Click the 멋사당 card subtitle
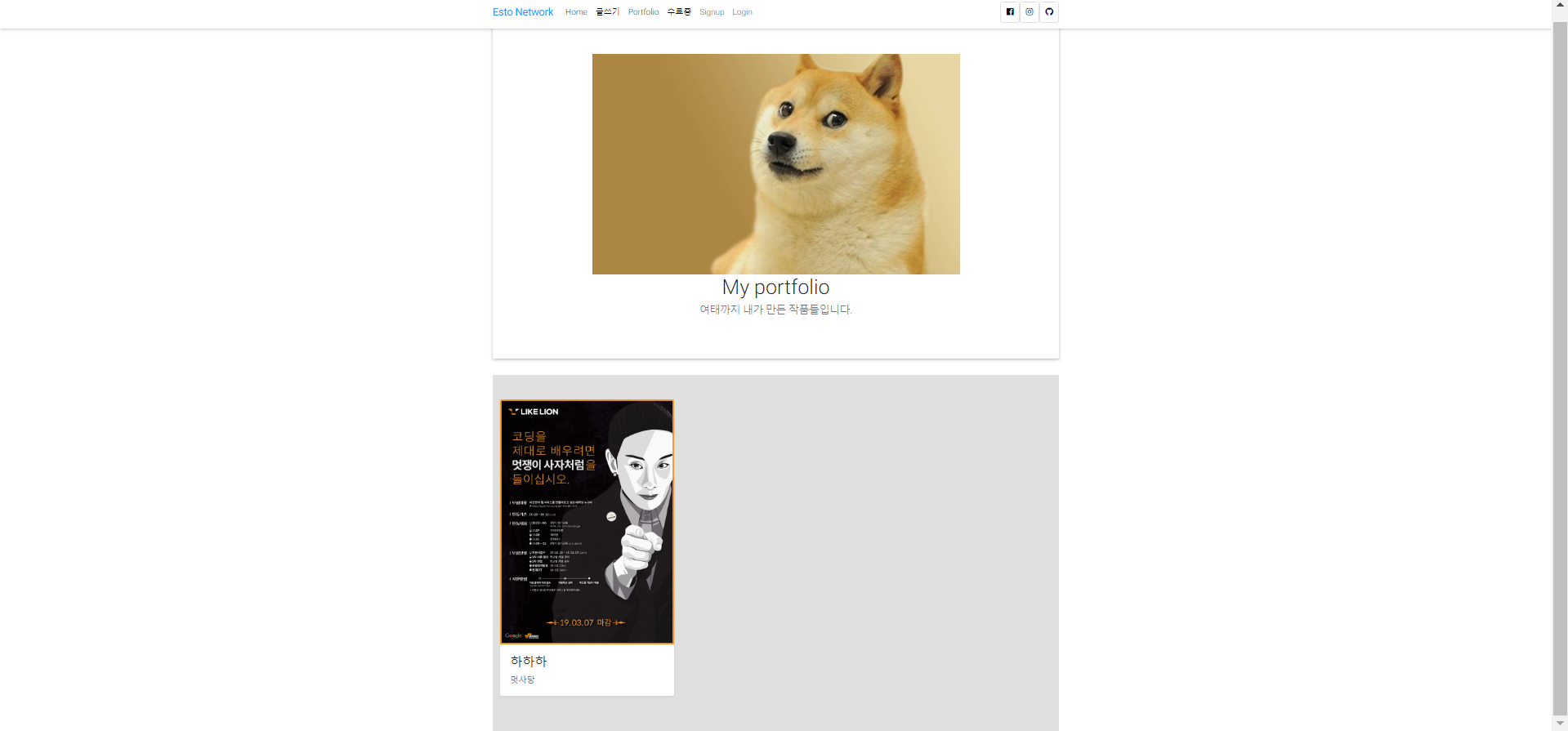The image size is (1568, 731). pos(523,680)
